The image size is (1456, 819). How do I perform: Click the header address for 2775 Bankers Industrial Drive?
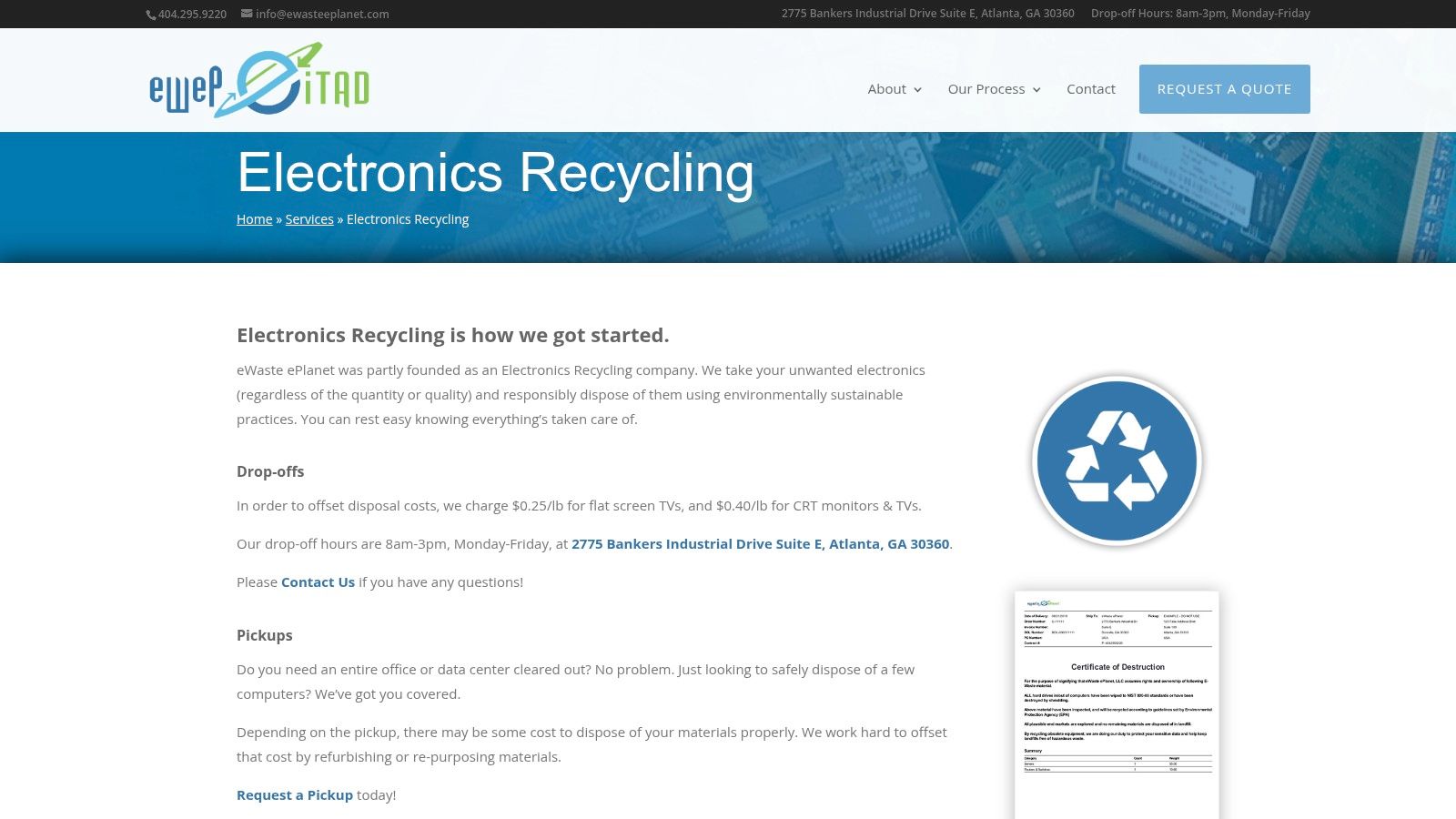pos(927,13)
